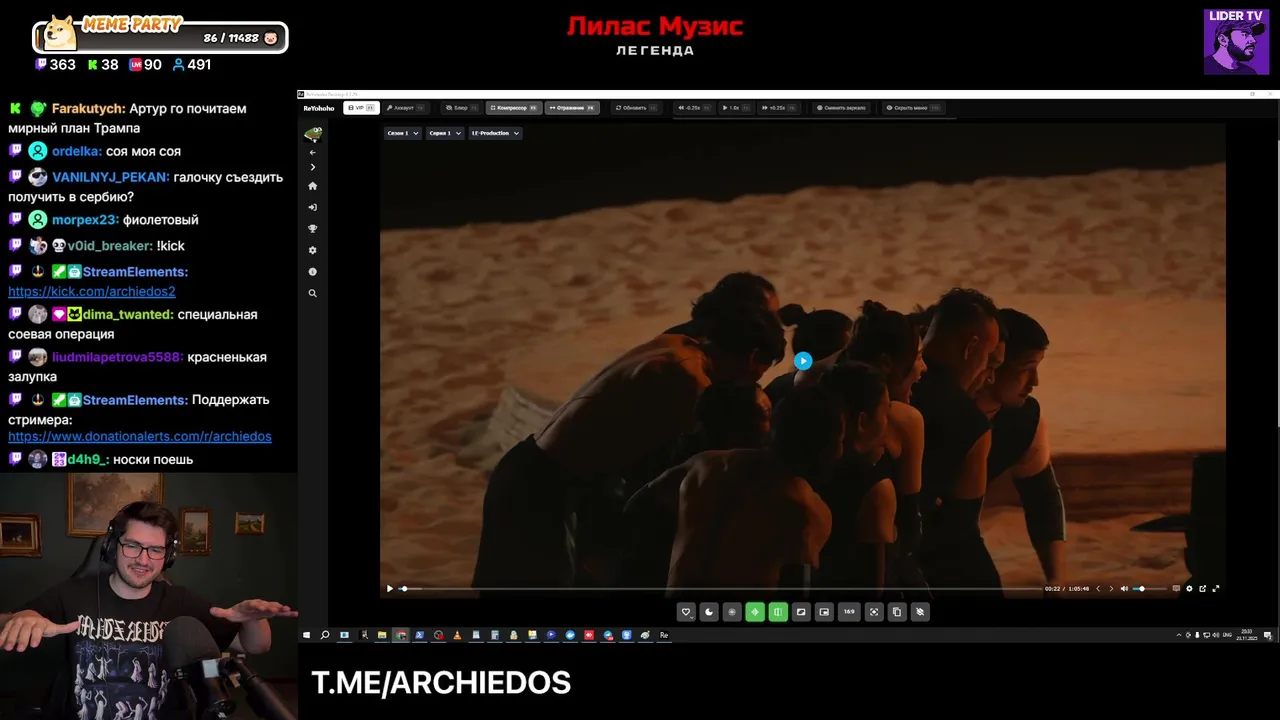Open the Аккаунт menu item
The image size is (1280, 720).
pyautogui.click(x=406, y=107)
